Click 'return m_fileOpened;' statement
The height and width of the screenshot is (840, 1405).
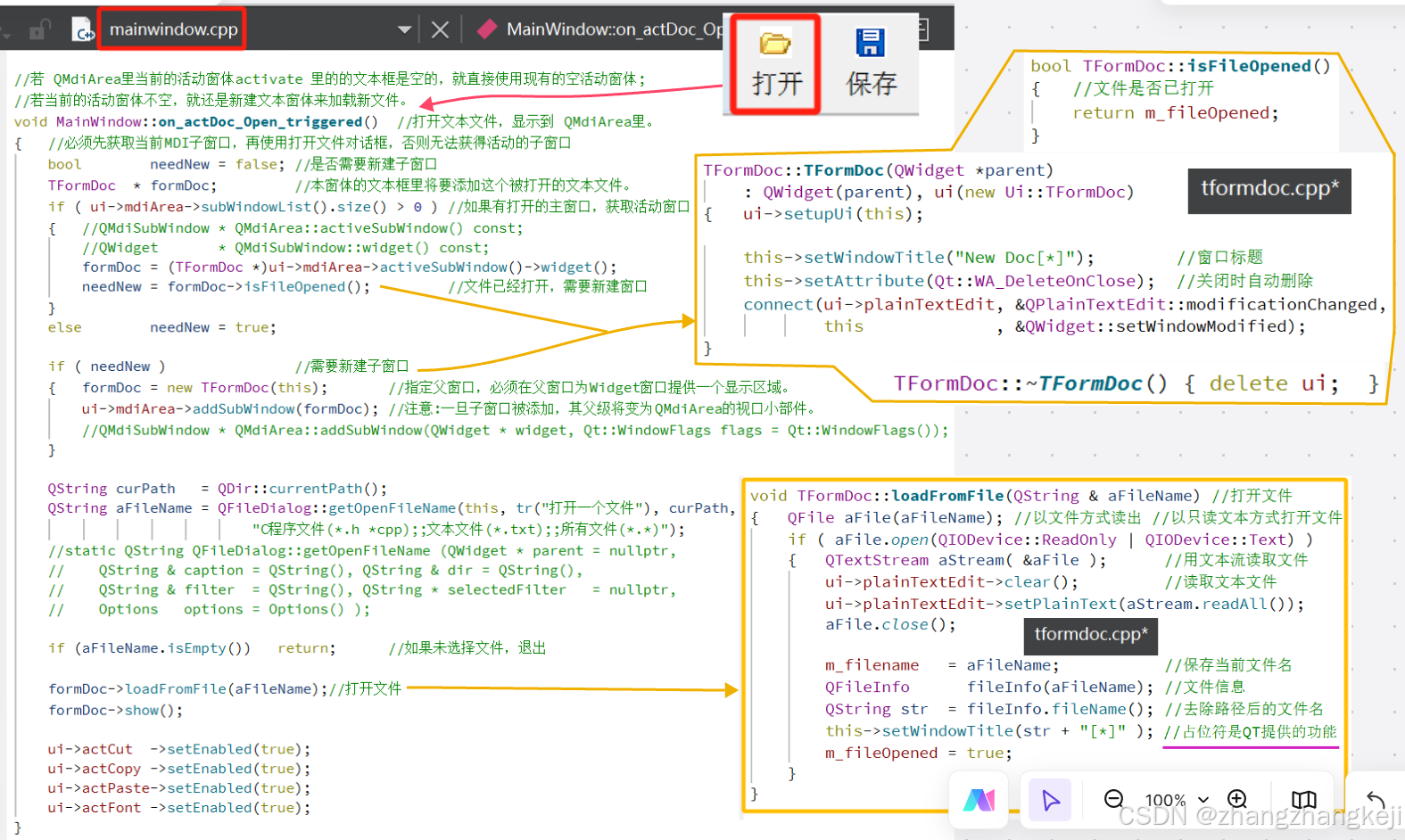coord(1175,113)
